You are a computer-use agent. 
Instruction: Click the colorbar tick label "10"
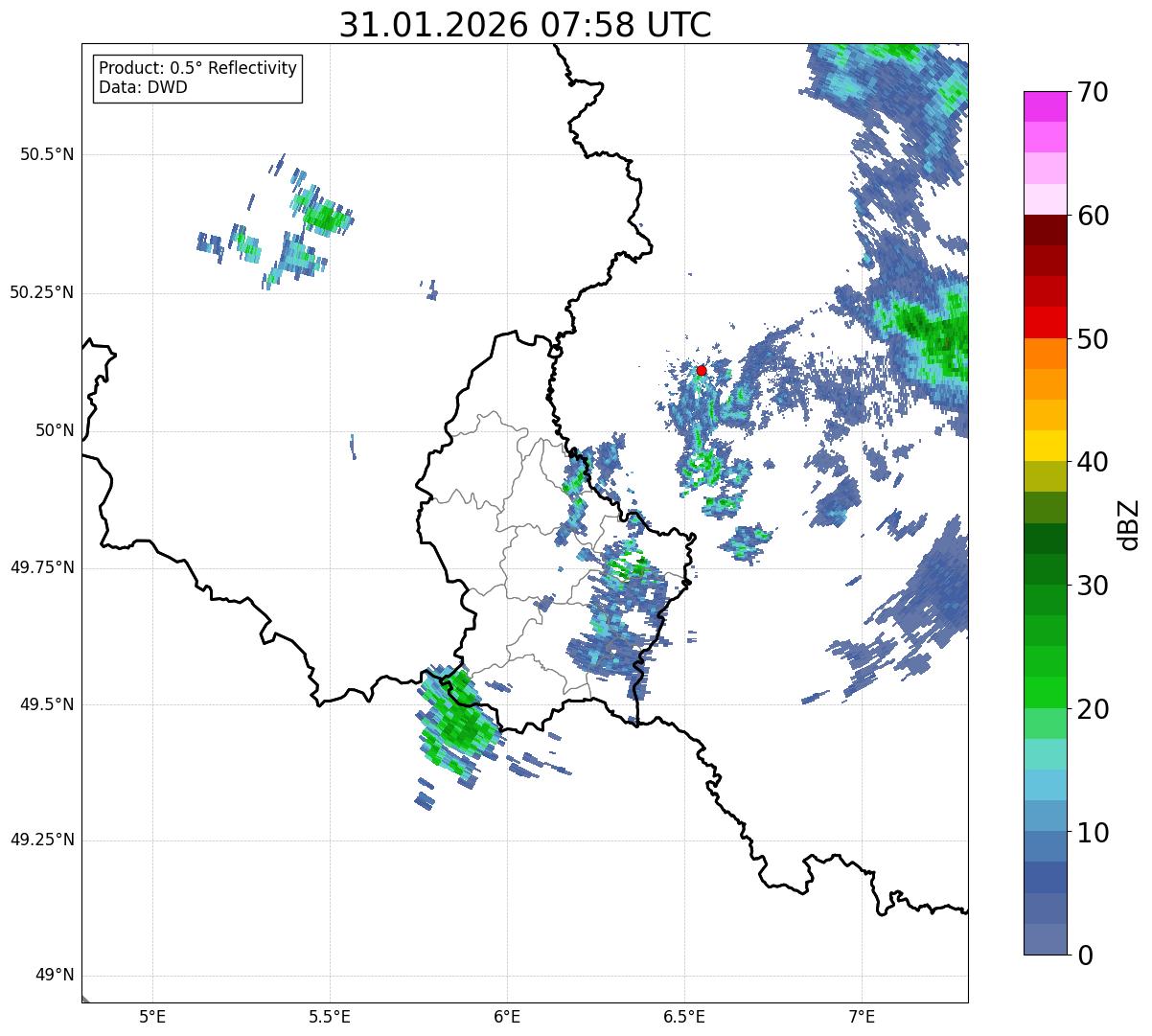point(1092,833)
